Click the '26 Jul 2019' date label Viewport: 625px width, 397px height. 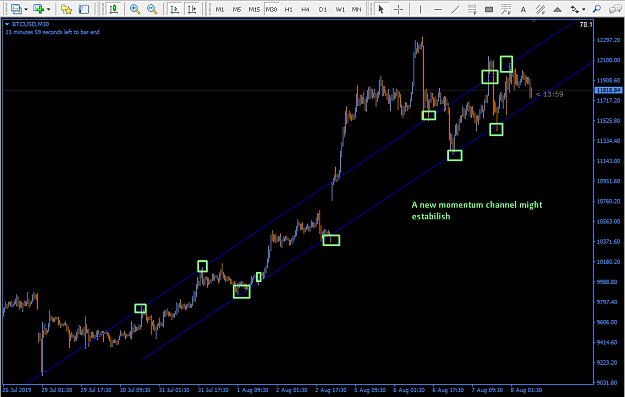17,390
